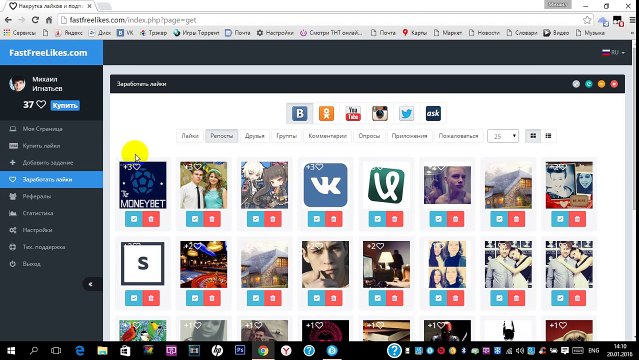The width and height of the screenshot is (639, 360).
Task: Open Заработать лайки in sidebar
Action: (51, 179)
